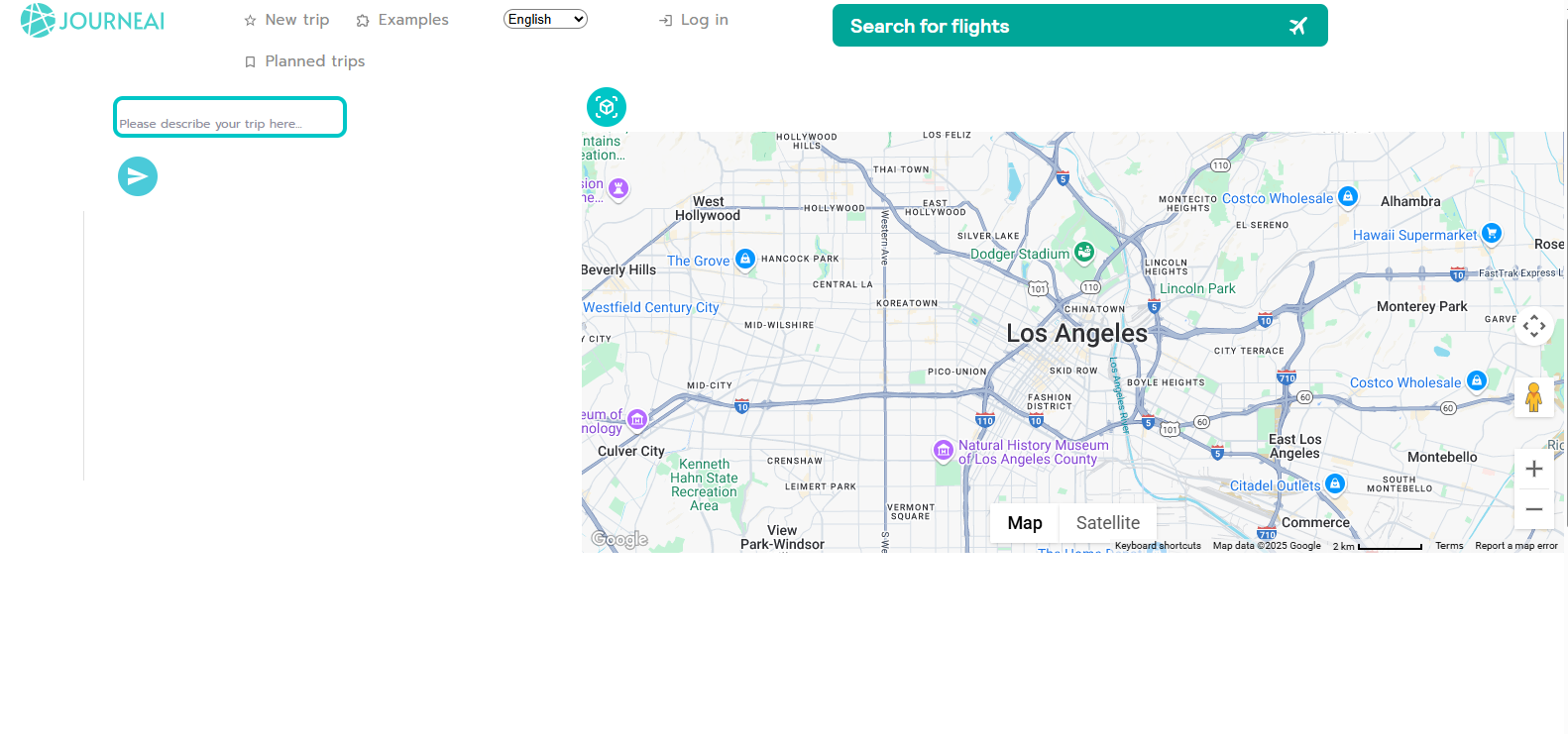This screenshot has width=1568, height=750.
Task: Switch to the Satellite view tab
Action: (x=1108, y=523)
